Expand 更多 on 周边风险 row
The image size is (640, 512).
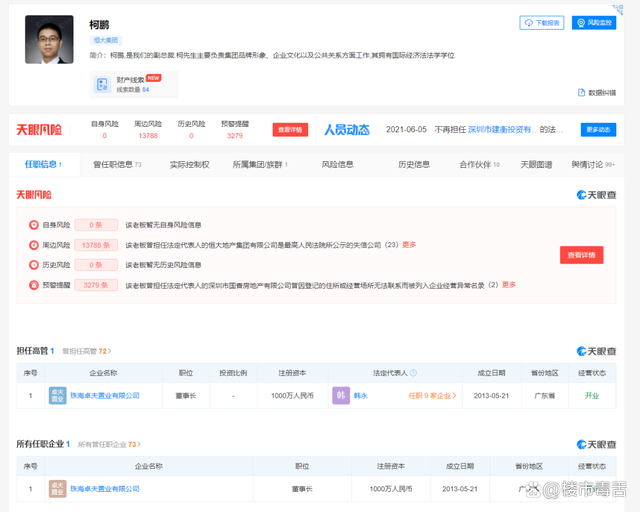[409, 245]
